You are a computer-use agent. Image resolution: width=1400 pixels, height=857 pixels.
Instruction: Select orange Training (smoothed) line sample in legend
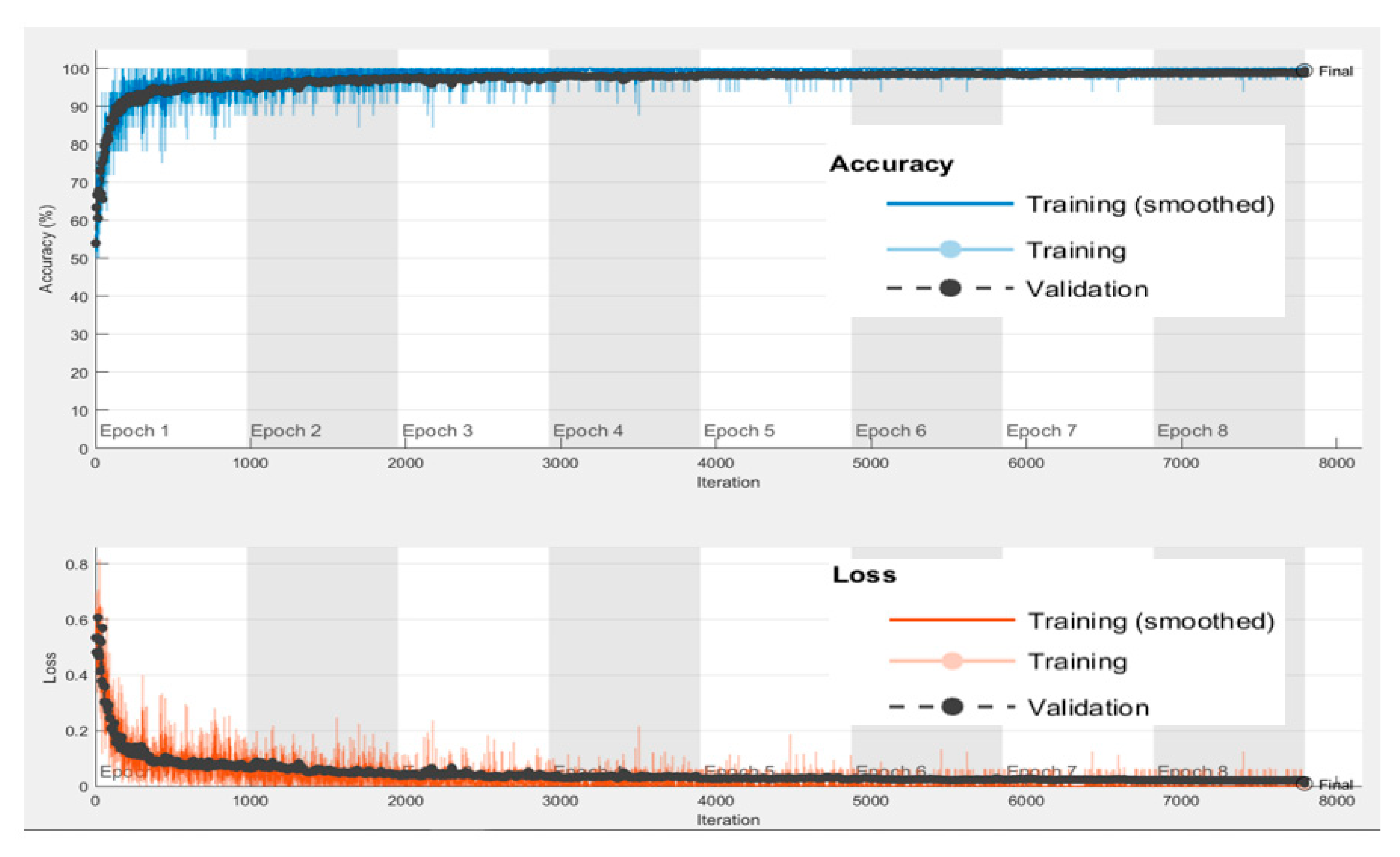[952, 620]
